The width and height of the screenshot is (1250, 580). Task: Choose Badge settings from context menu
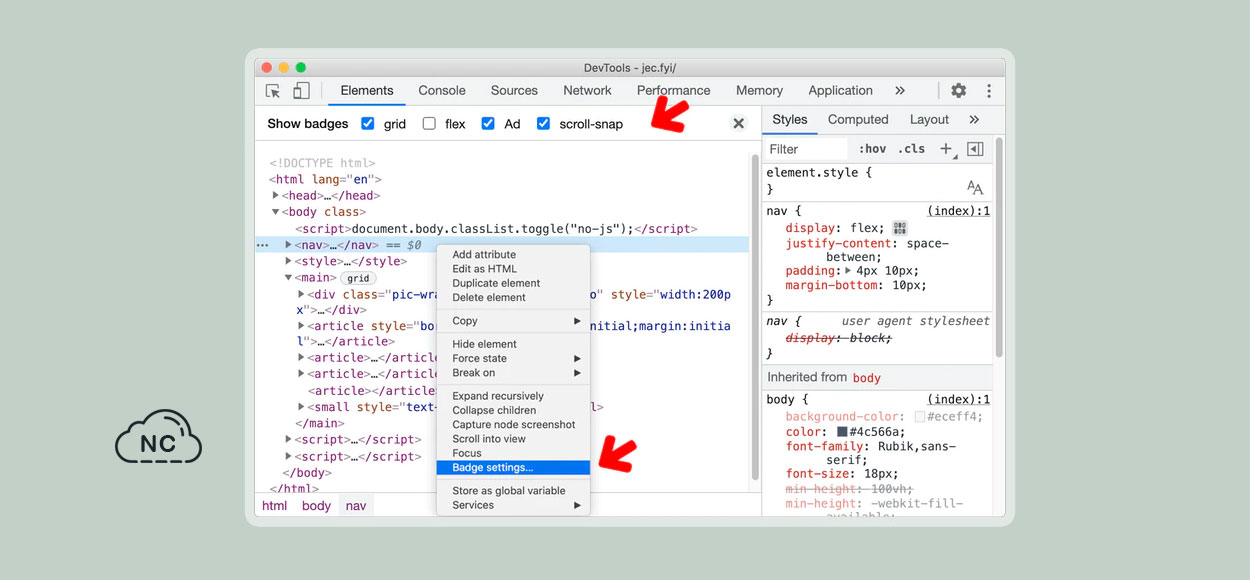[514, 467]
